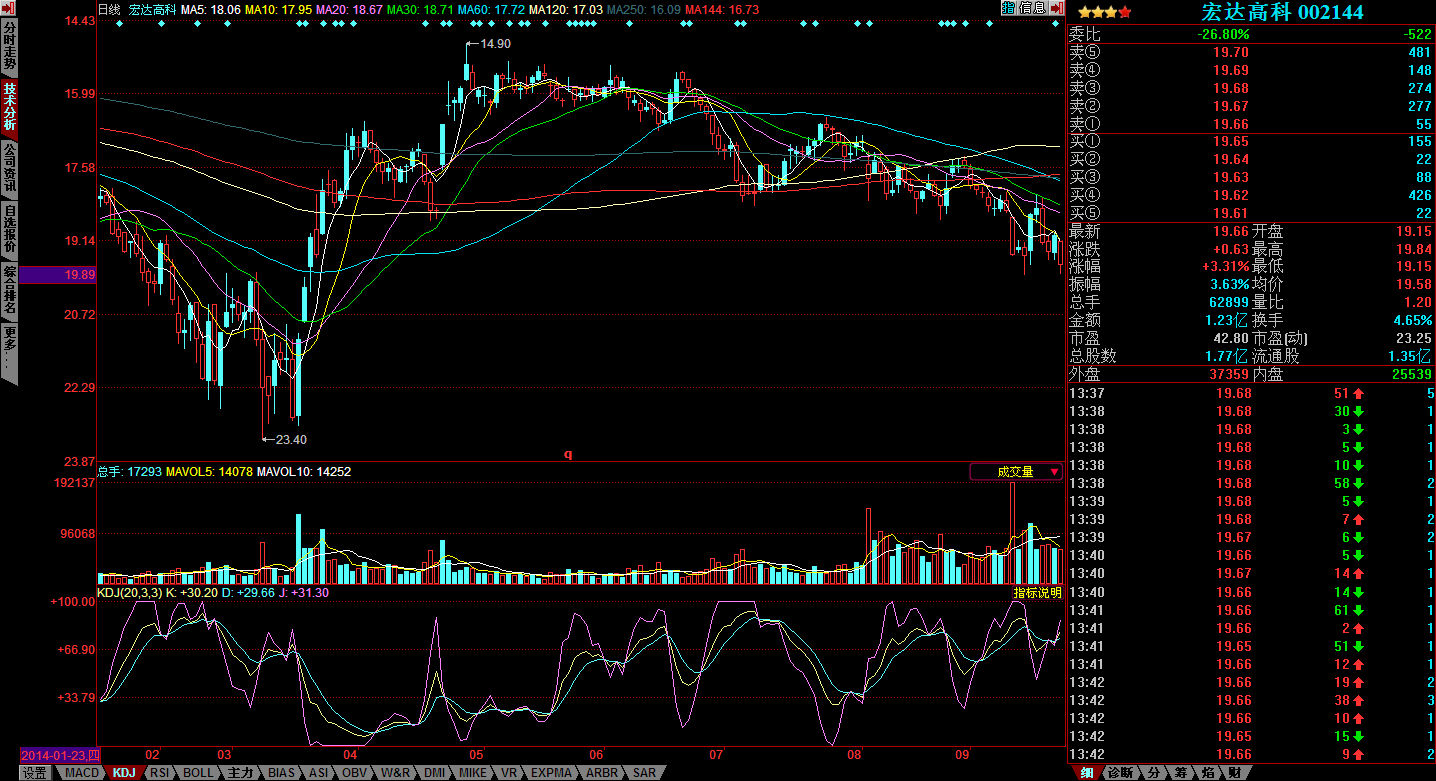Click the 委比 -26.80% value
The image size is (1436, 781).
1224,34
